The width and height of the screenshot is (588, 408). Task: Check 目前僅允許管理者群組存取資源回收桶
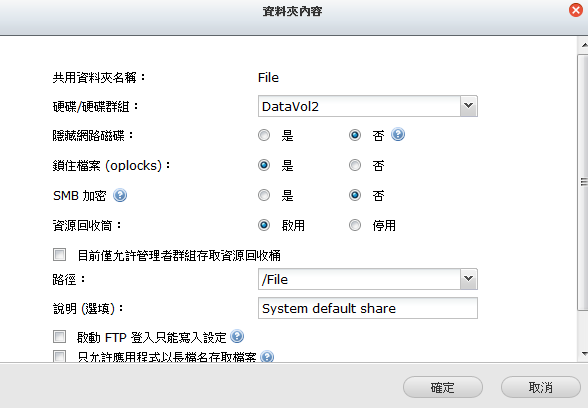59,254
